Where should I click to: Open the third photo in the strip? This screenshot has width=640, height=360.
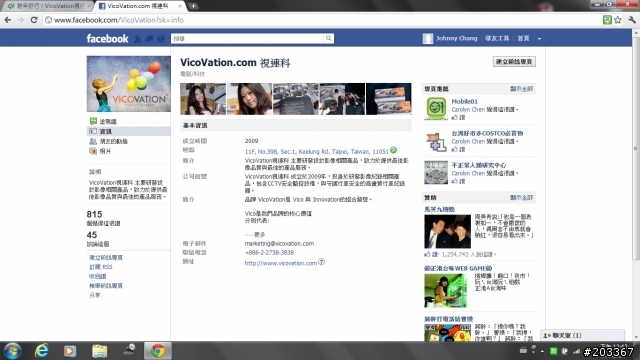[x=296, y=99]
